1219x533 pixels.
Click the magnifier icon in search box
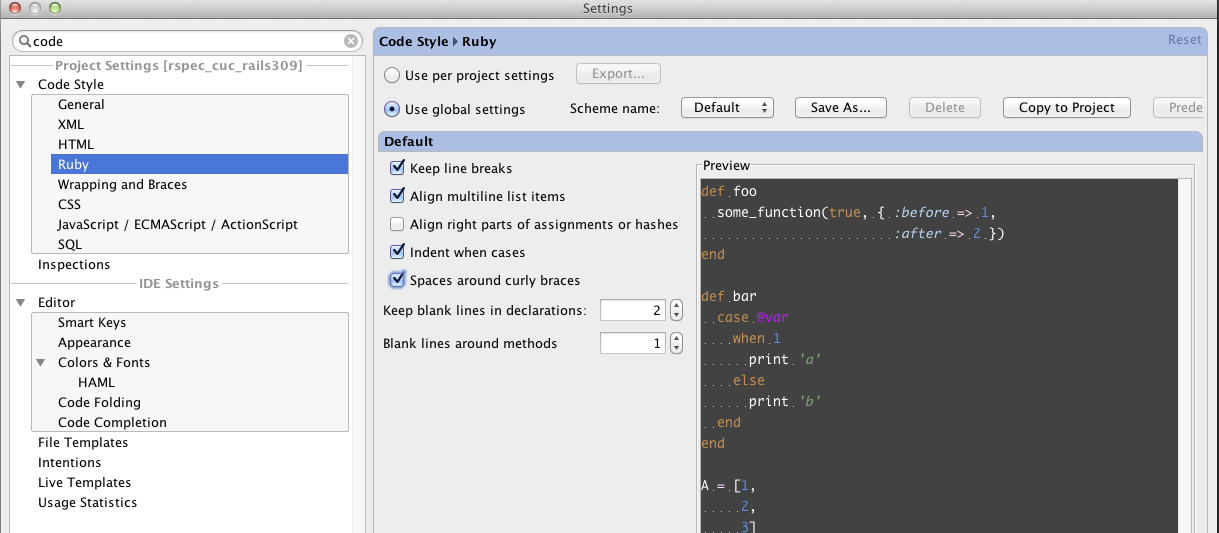24,41
